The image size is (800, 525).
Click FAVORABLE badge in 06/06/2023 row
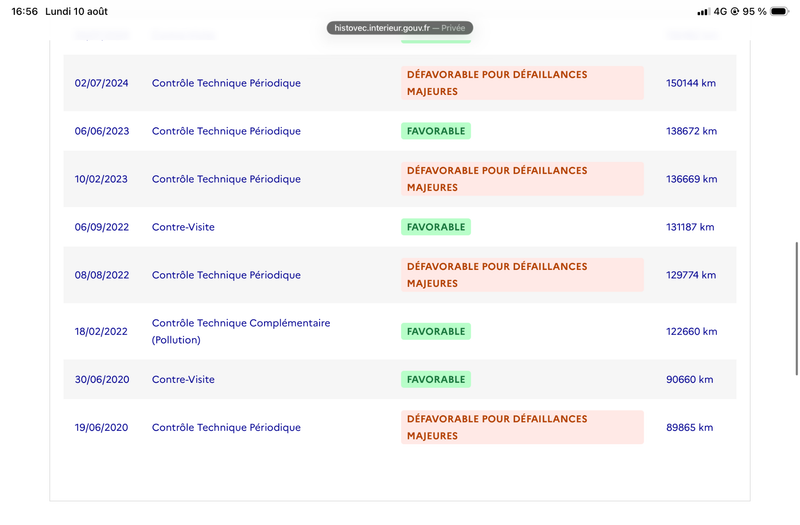coord(436,131)
